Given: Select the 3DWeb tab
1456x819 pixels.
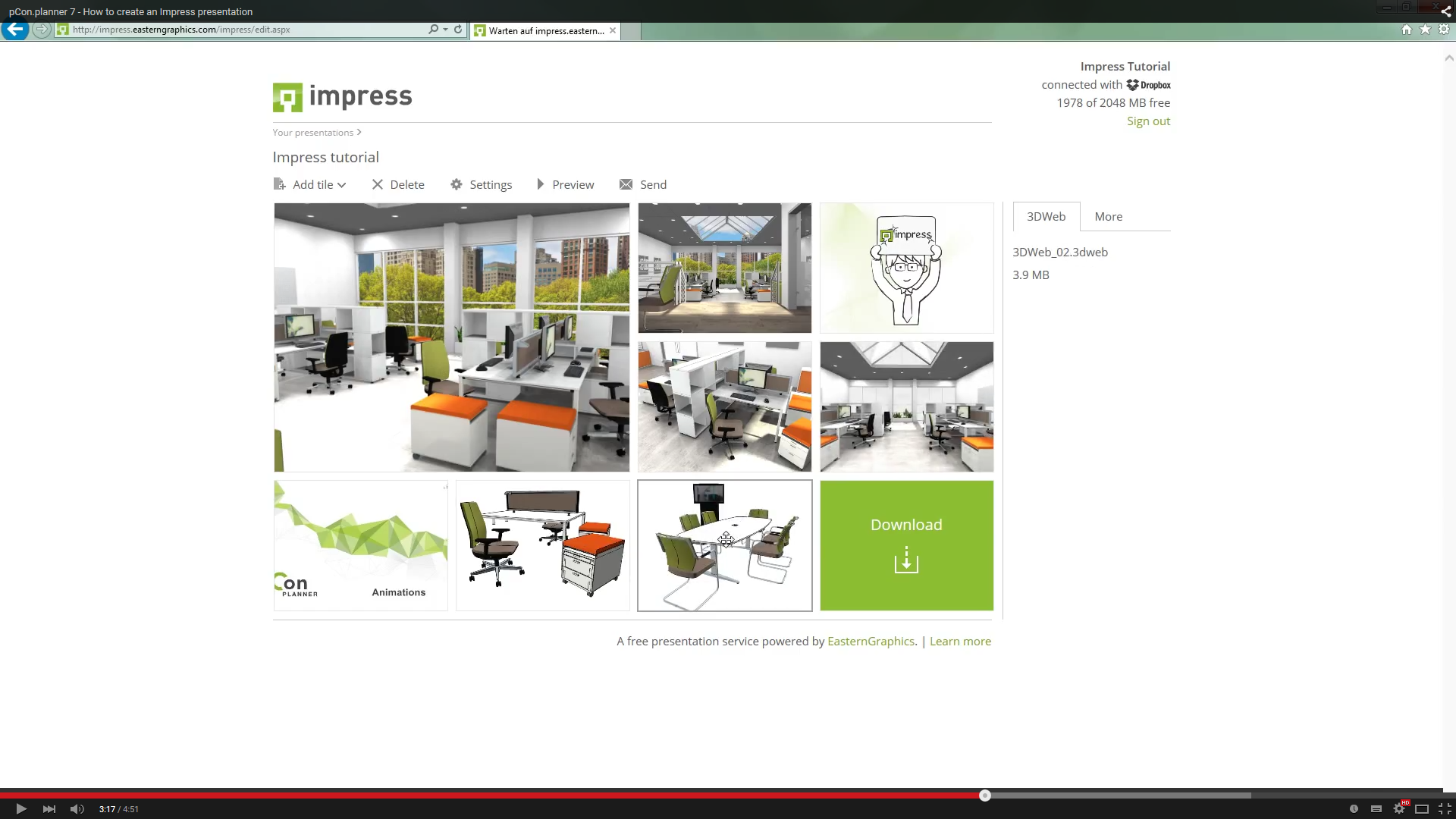Looking at the screenshot, I should click(x=1045, y=216).
